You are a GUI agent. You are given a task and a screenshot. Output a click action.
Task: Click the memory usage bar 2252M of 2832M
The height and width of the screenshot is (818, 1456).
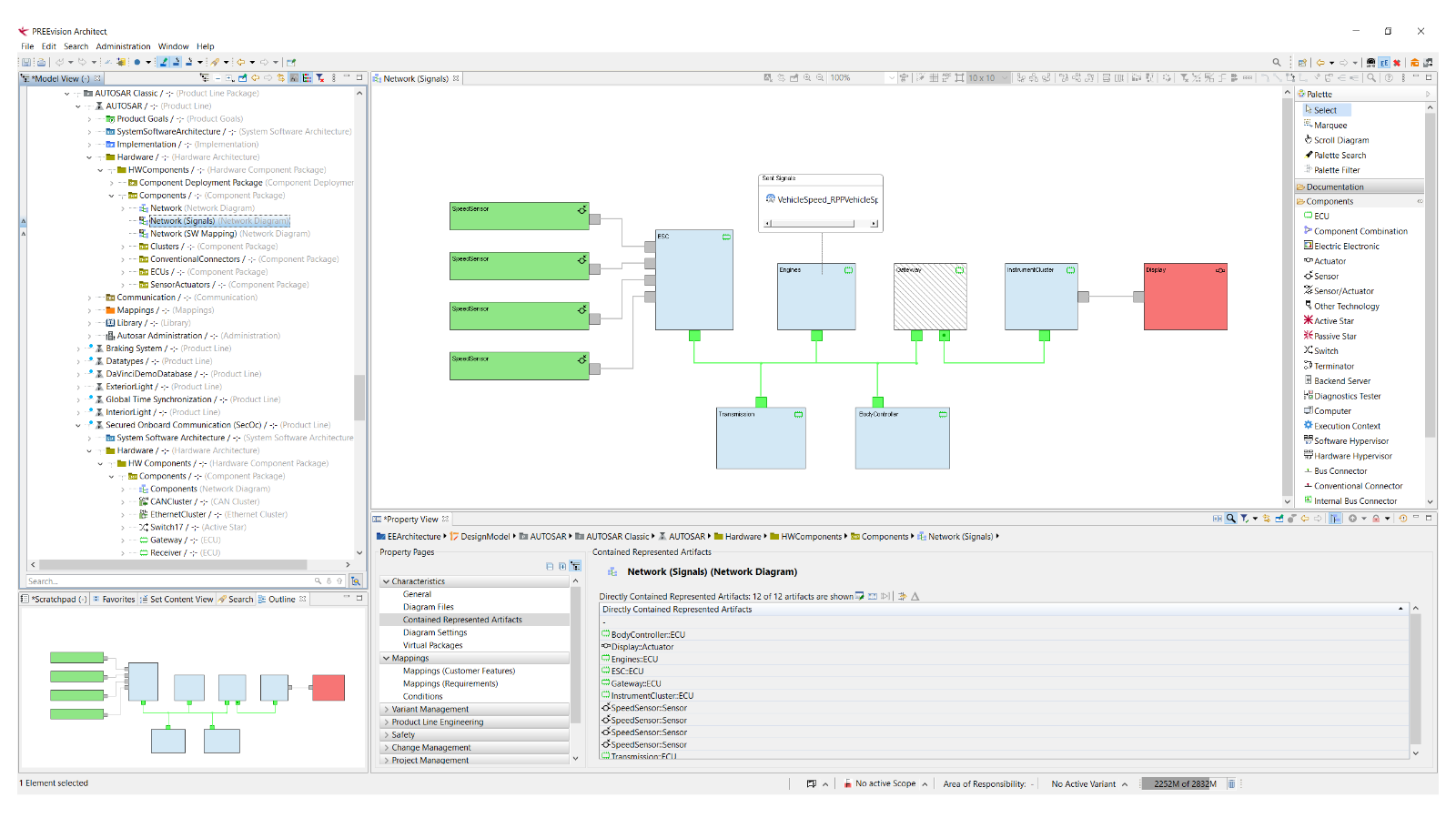coord(1185,783)
